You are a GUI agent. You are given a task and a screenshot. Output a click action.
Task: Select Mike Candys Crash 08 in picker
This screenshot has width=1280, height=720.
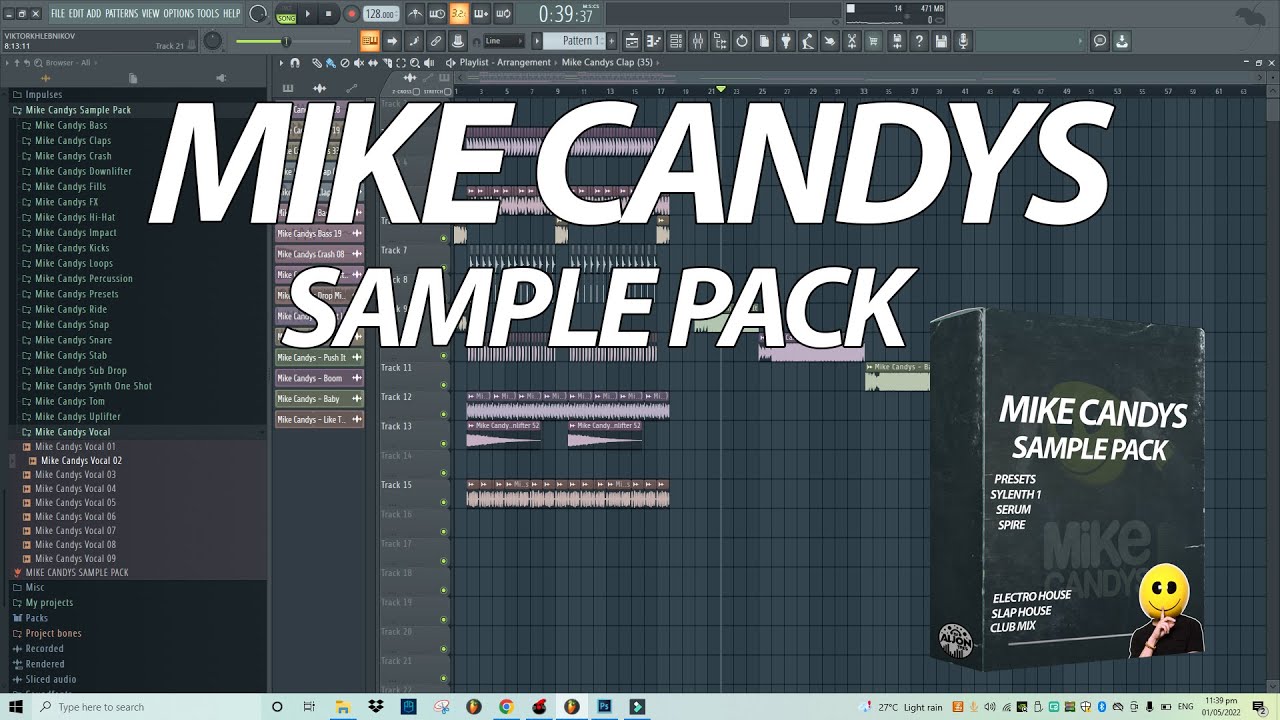tap(319, 254)
